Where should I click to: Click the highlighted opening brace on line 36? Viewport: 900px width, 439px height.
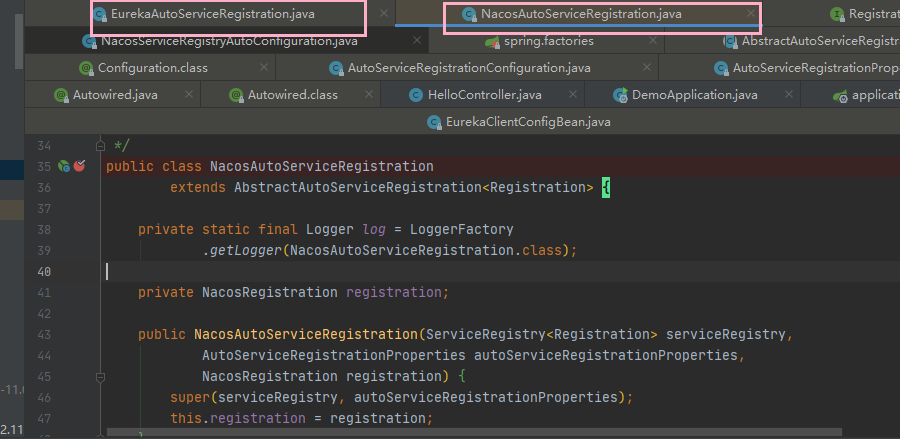(606, 188)
